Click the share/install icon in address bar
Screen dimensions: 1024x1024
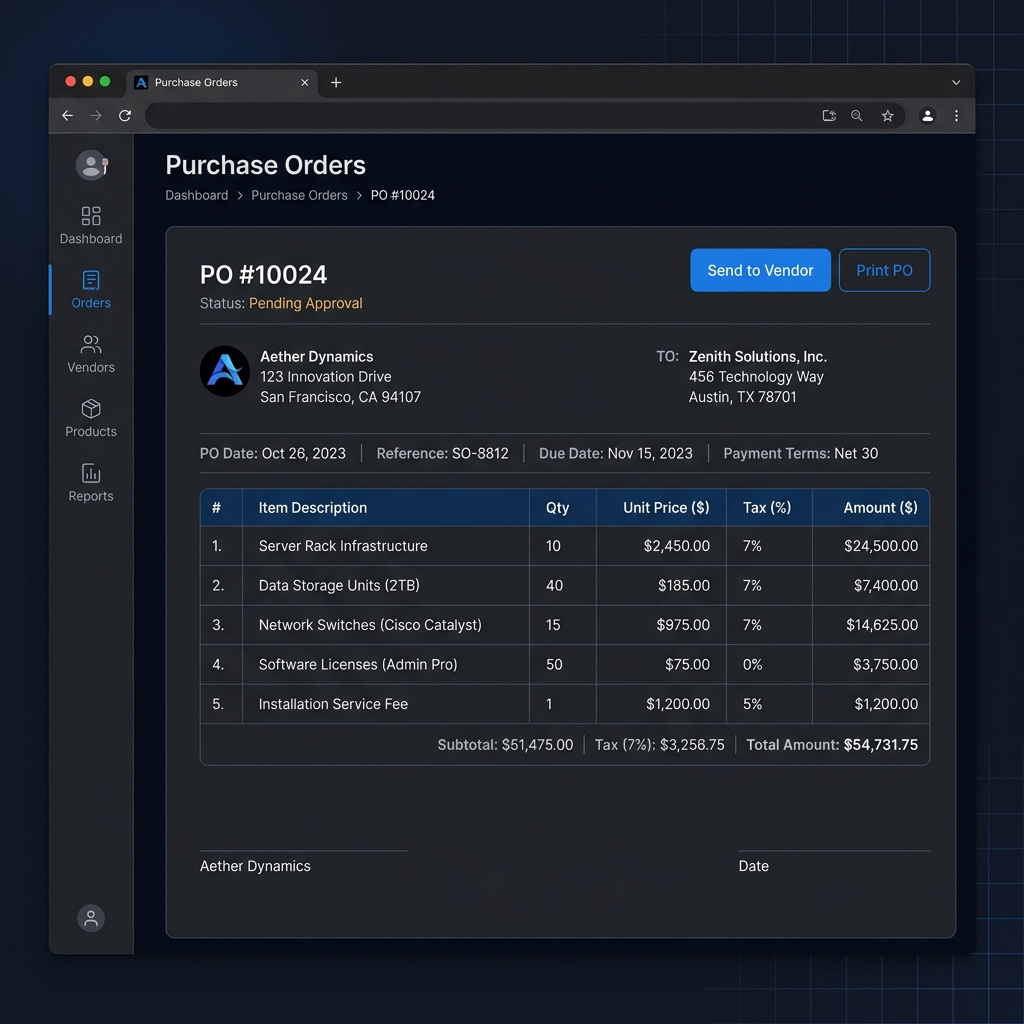pos(829,116)
